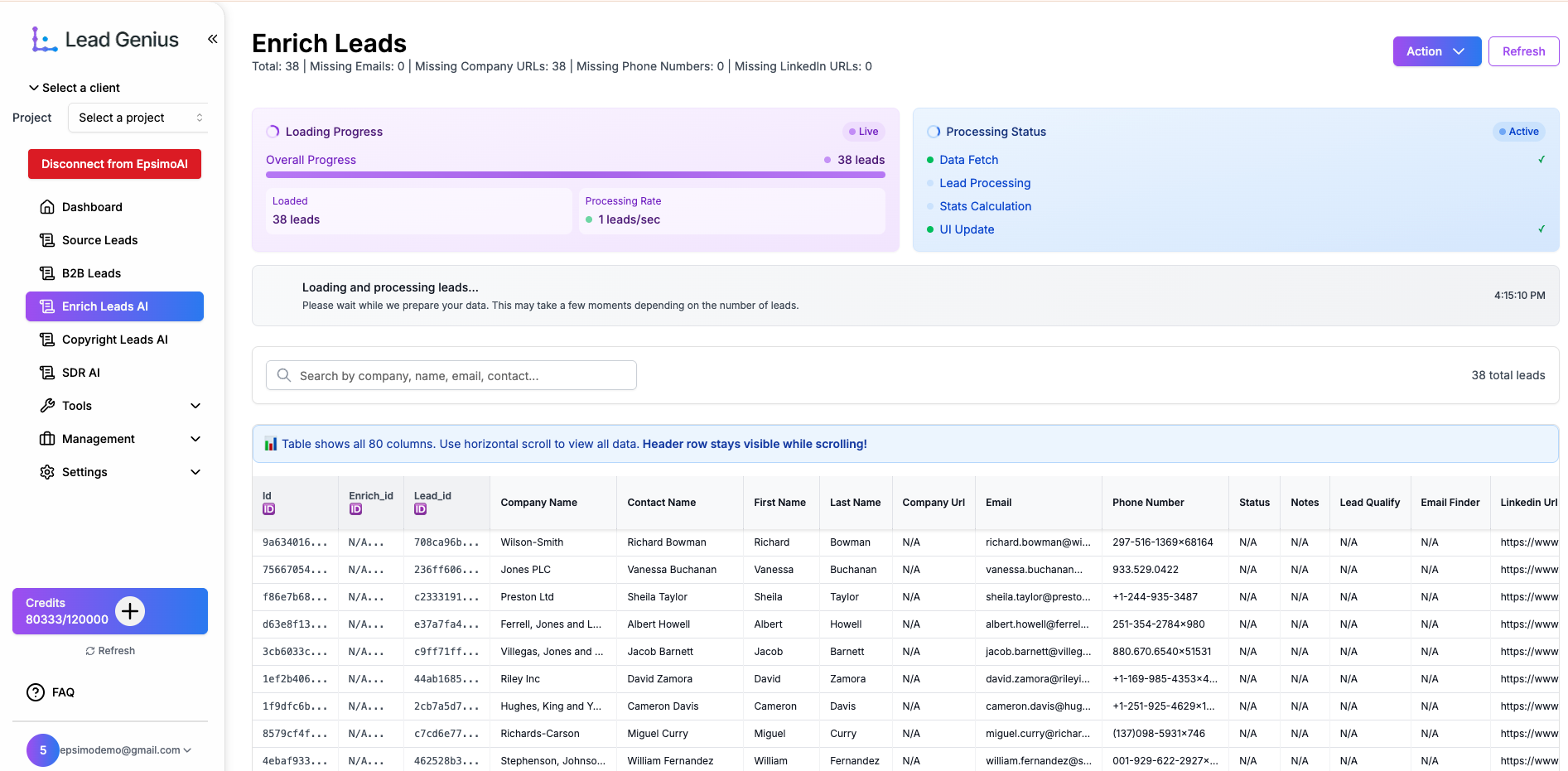Image resolution: width=1568 pixels, height=771 pixels.
Task: Expand the Tools menu chevron
Action: [195, 406]
